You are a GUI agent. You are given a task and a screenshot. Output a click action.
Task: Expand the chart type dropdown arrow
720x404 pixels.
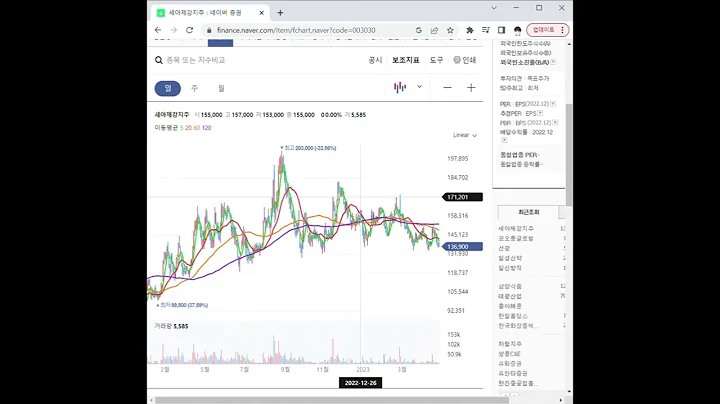click(x=419, y=87)
